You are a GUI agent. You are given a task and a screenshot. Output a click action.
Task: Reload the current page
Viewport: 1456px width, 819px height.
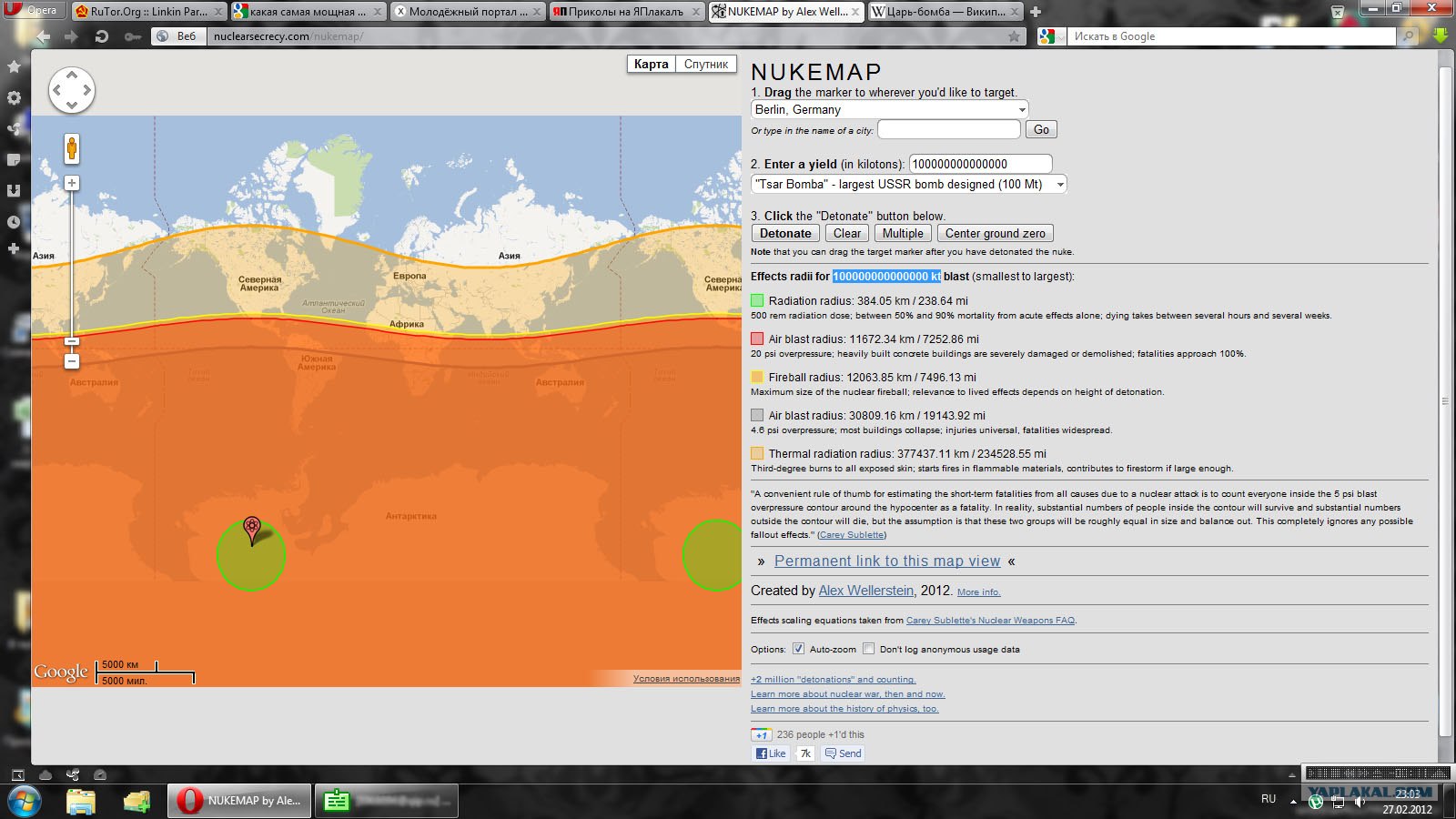click(102, 36)
